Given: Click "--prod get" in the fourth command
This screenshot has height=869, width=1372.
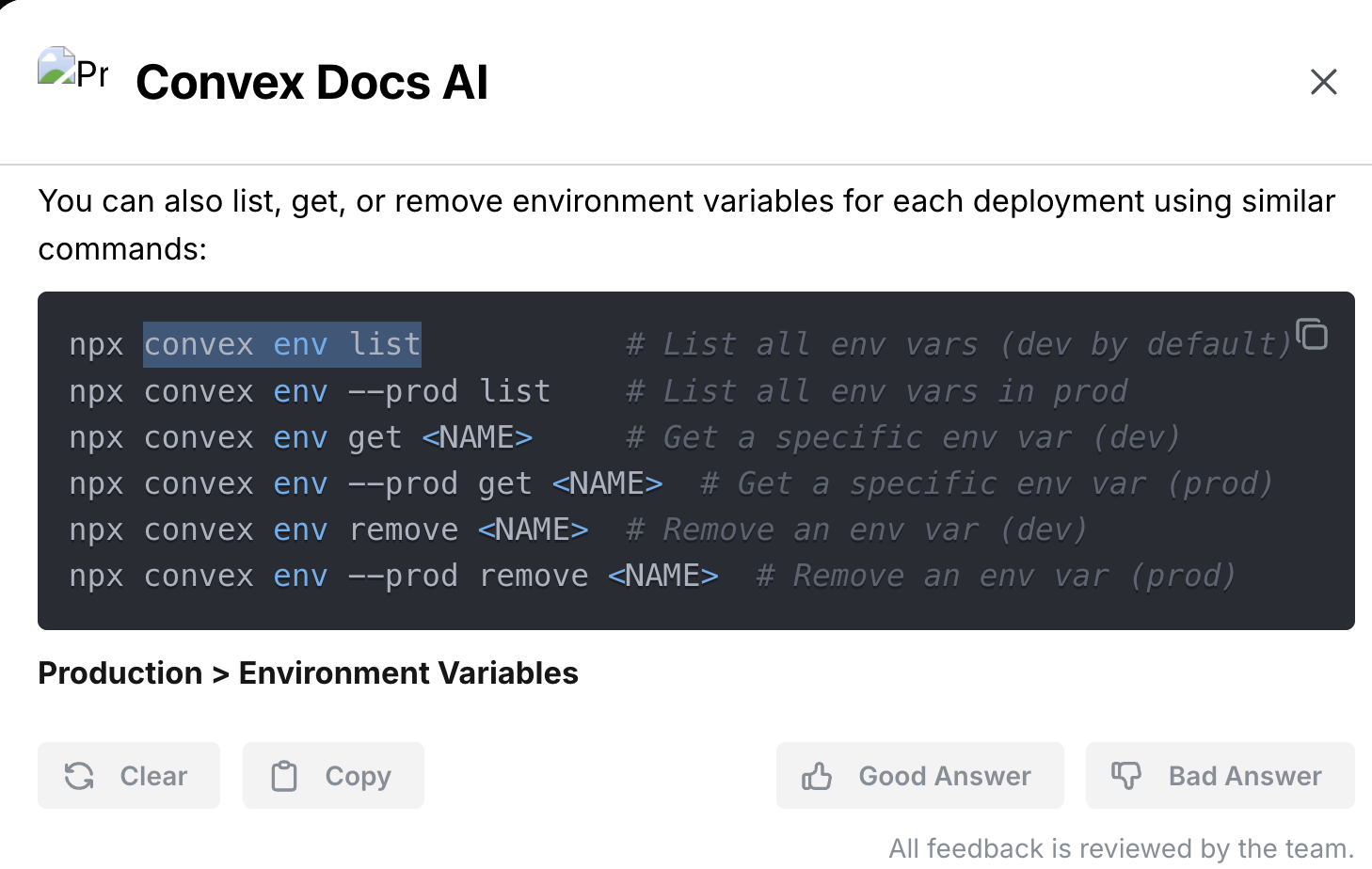Looking at the screenshot, I should coord(440,483).
